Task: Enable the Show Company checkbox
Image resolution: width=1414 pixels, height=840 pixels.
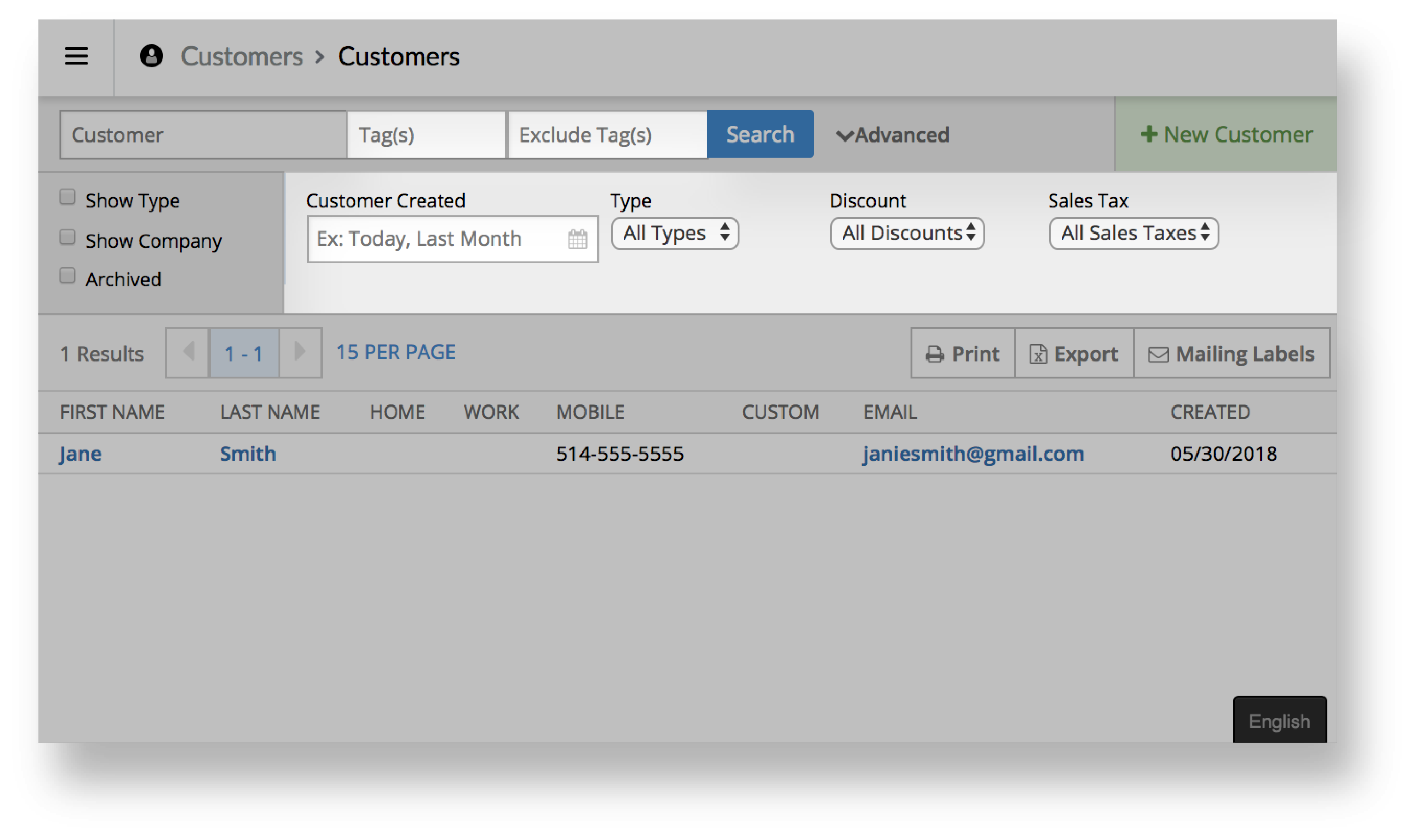Action: 67,237
